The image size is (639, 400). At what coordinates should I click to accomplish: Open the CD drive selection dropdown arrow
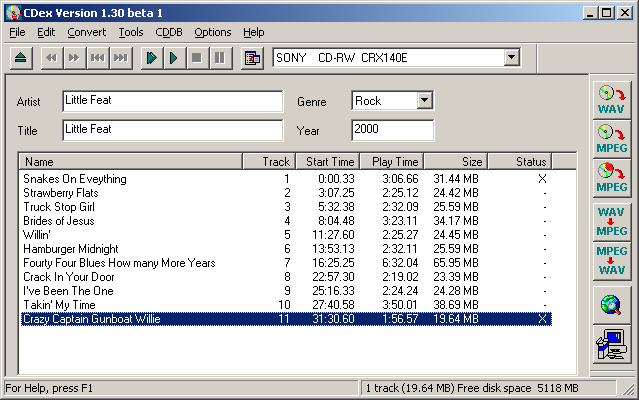point(511,57)
